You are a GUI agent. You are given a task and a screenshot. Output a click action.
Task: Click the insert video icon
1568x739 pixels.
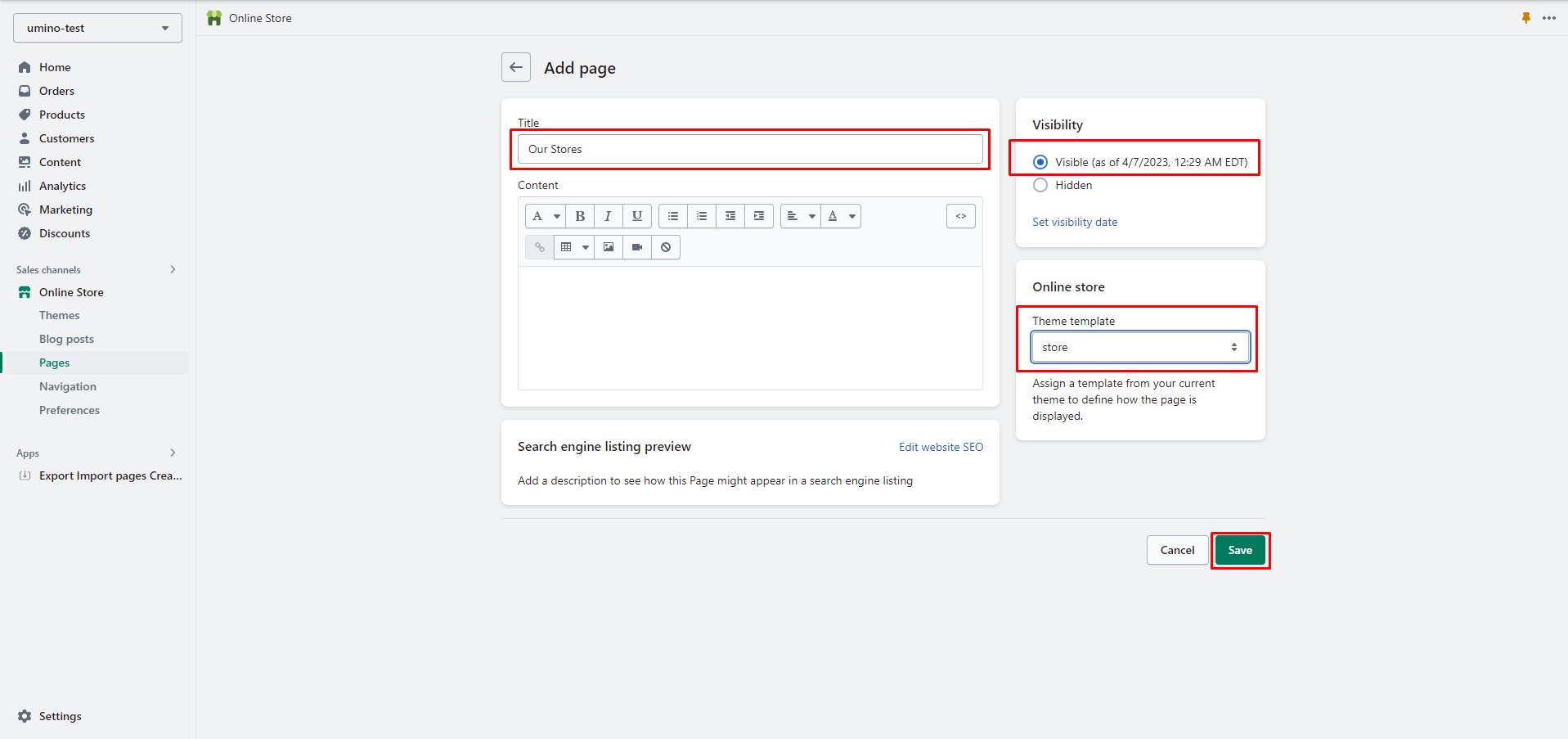point(637,247)
